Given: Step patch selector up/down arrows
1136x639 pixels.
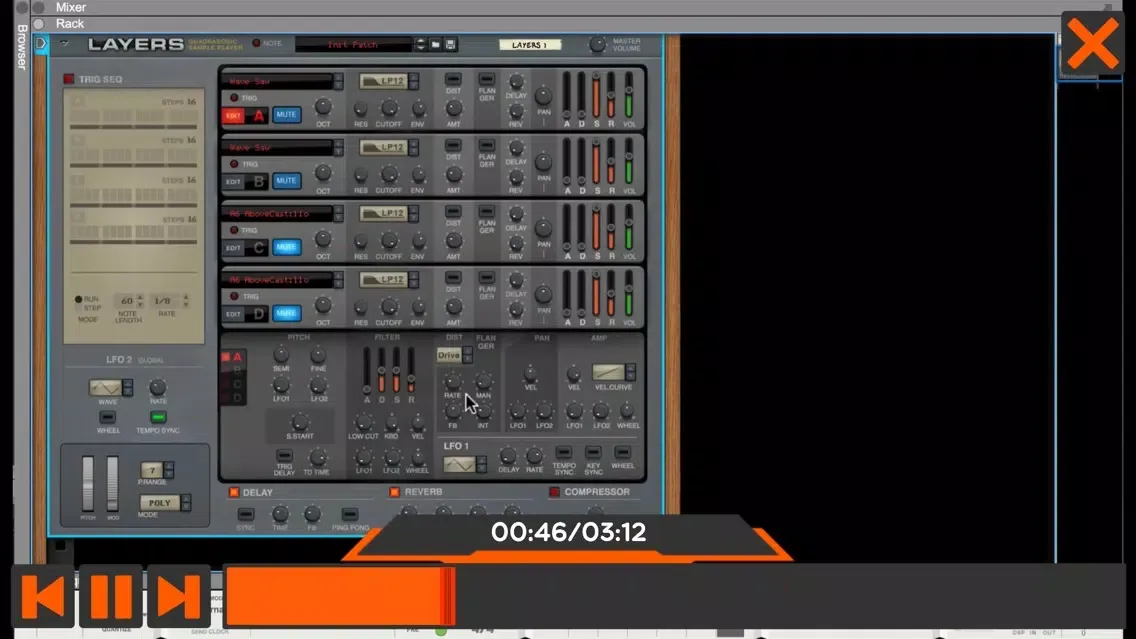Looking at the screenshot, I should click(x=420, y=45).
